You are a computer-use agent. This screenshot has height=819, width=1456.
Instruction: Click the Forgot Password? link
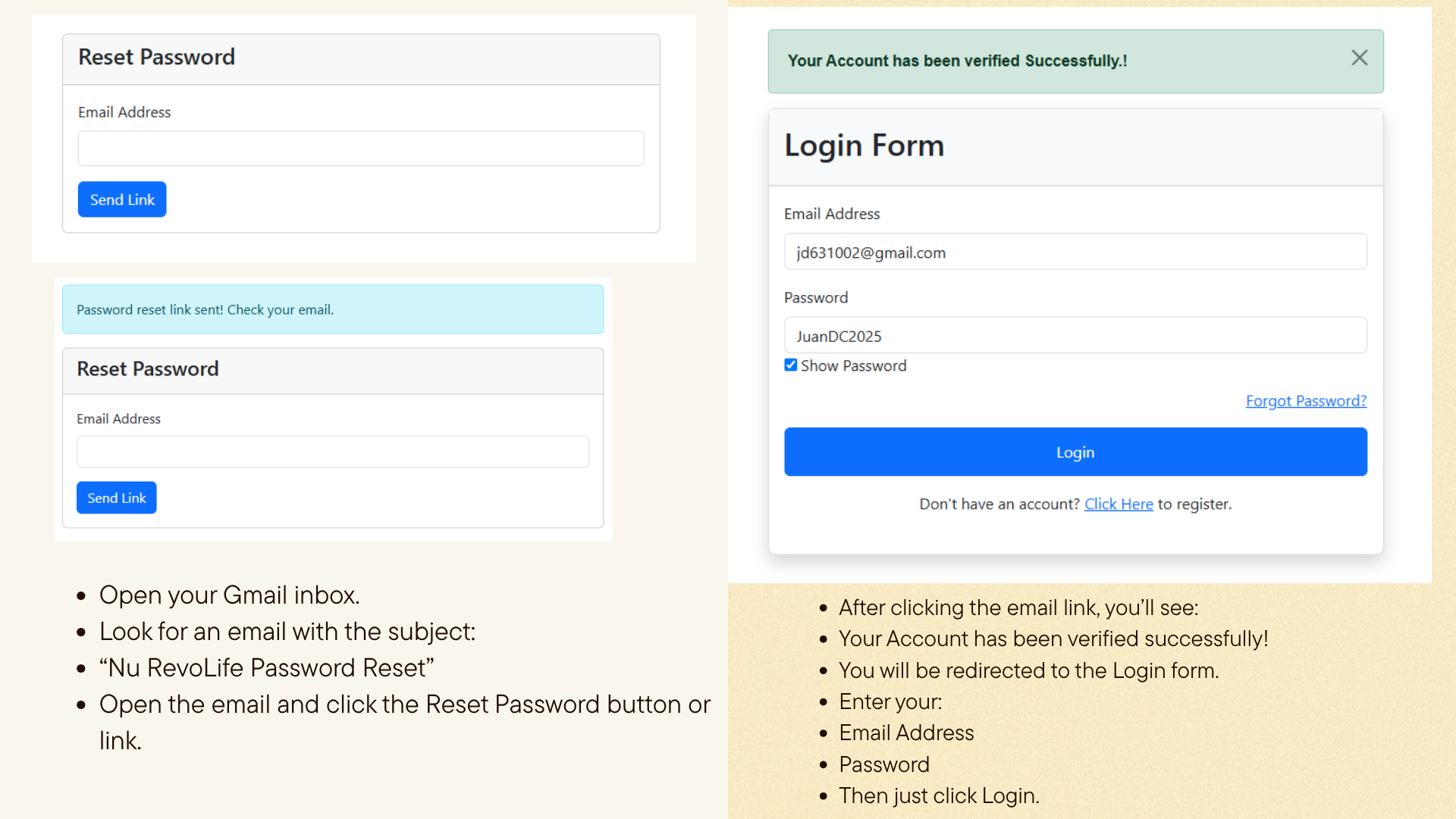tap(1306, 400)
